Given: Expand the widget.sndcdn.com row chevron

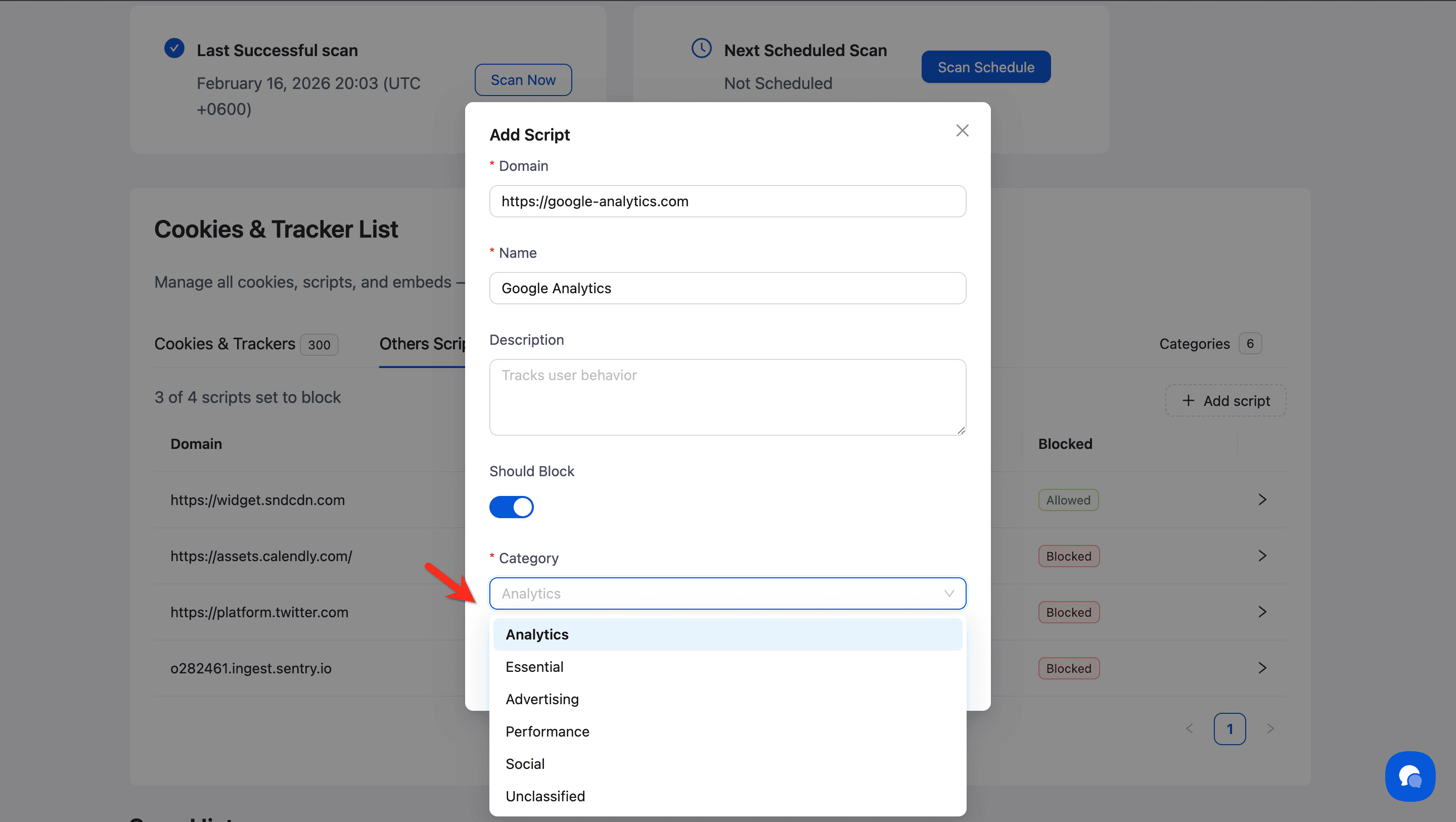Looking at the screenshot, I should click(x=1262, y=500).
